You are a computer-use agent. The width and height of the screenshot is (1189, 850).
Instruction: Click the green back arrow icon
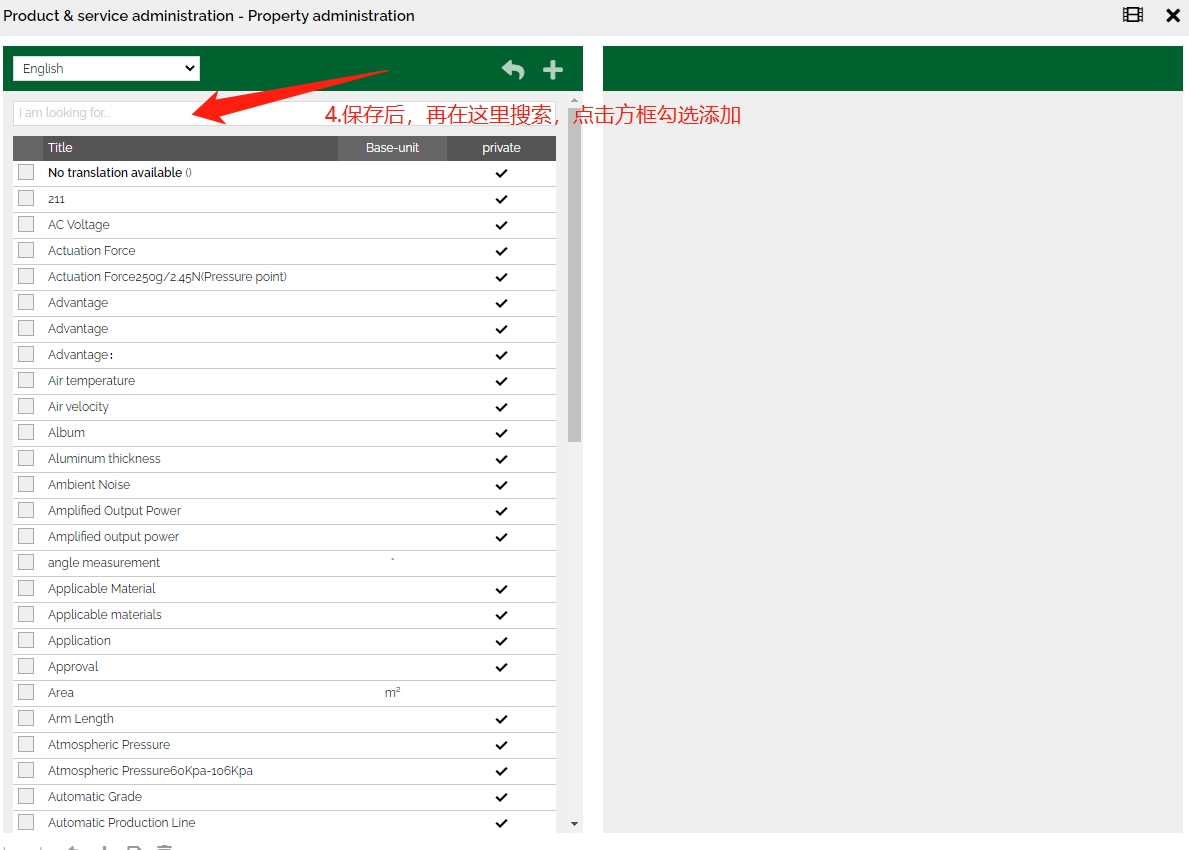coord(513,69)
